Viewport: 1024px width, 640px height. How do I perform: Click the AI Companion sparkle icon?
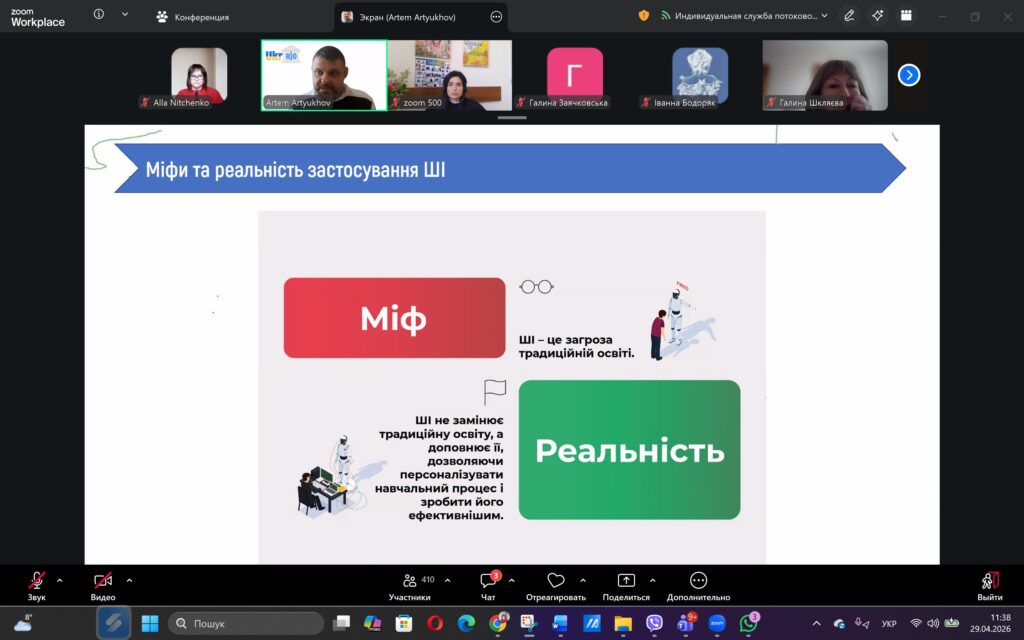[877, 16]
